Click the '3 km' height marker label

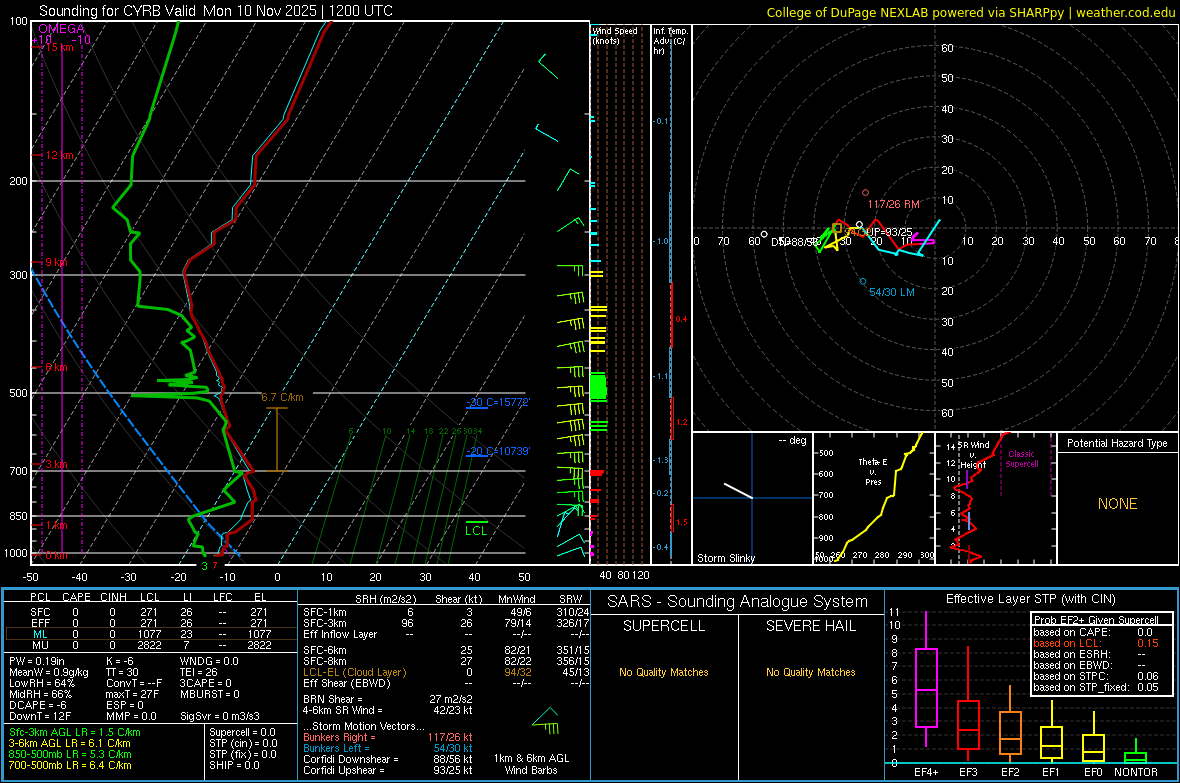tap(56, 464)
